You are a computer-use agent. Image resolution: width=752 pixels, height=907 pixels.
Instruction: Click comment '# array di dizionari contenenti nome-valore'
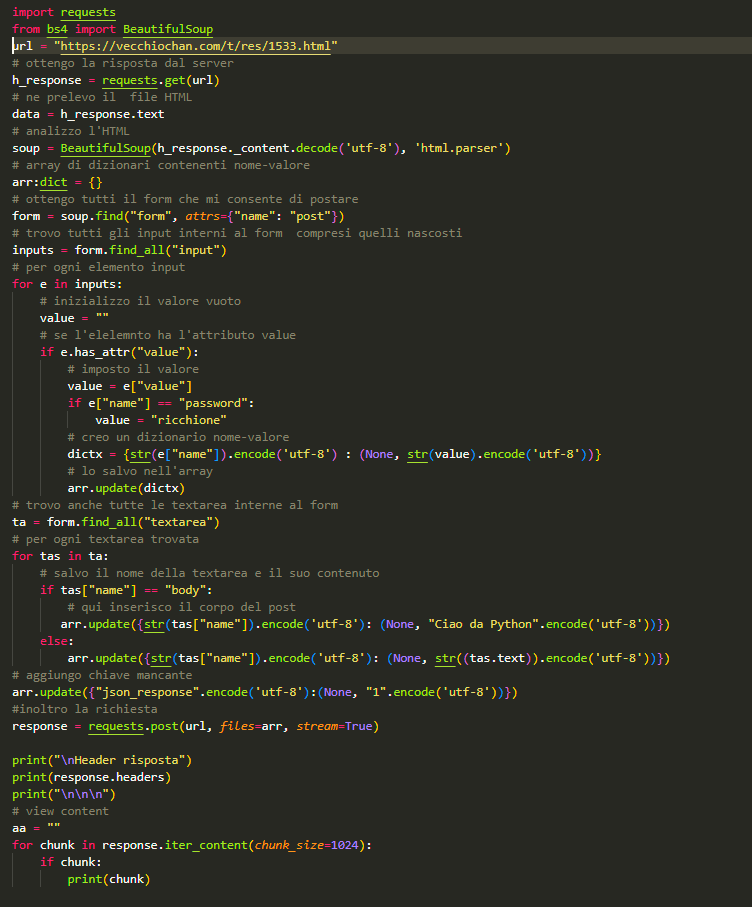(x=161, y=165)
